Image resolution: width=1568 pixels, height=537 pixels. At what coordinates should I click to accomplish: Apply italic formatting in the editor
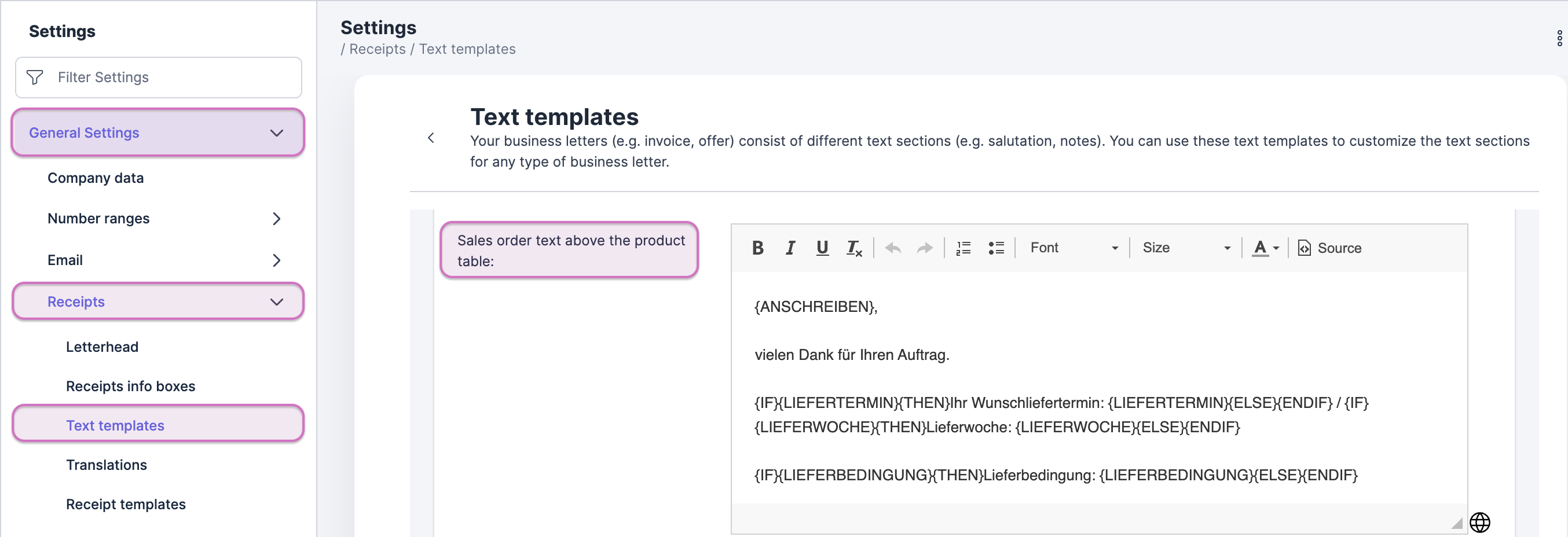pos(790,248)
